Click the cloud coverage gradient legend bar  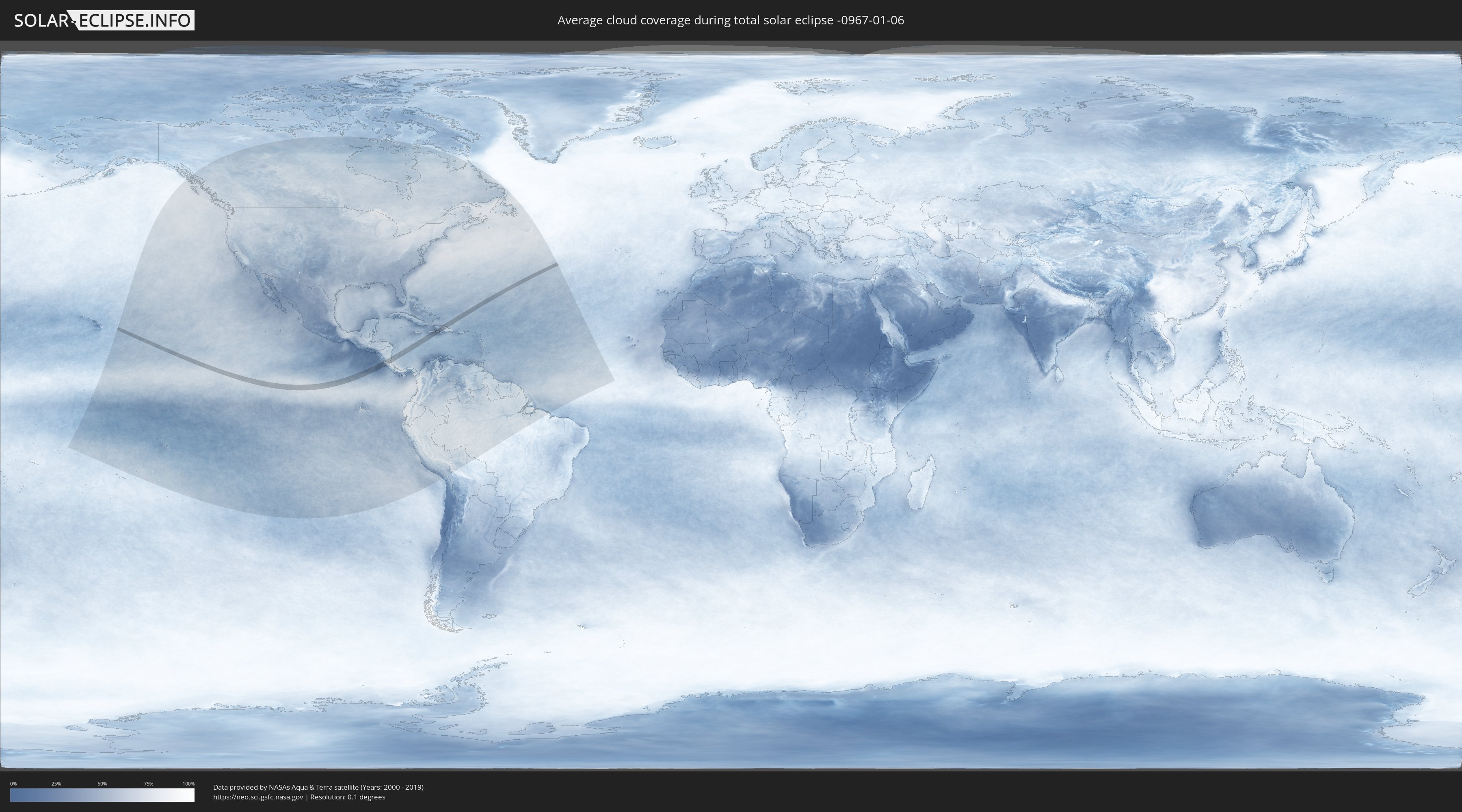(x=102, y=795)
